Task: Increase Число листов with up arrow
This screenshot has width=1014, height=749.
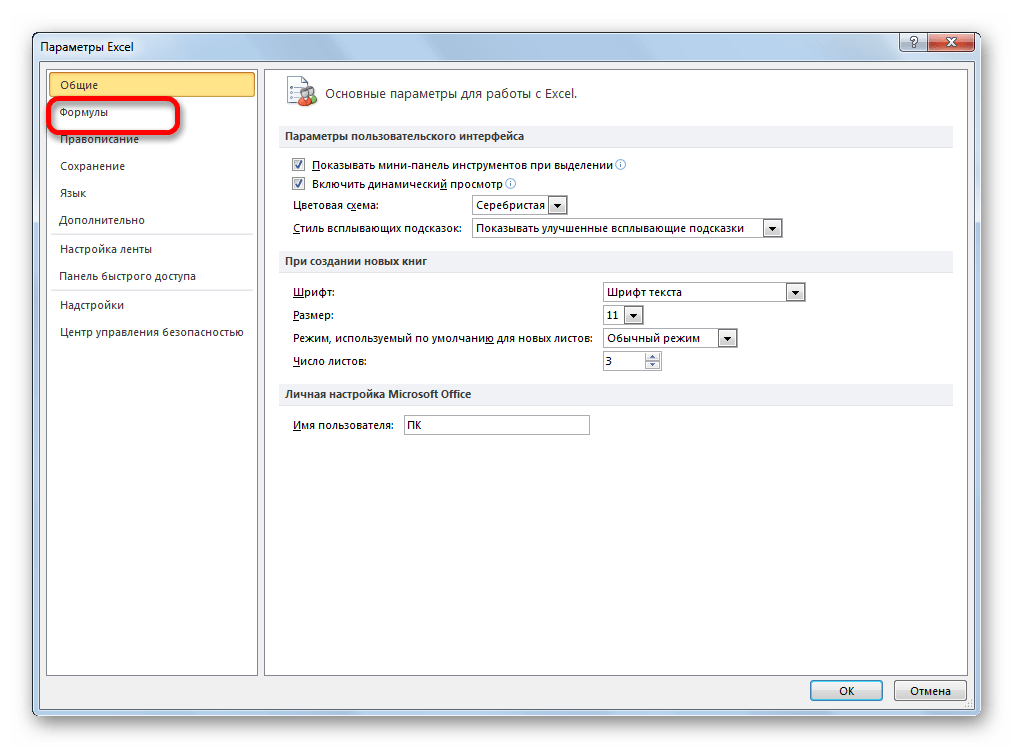Action: click(x=653, y=356)
